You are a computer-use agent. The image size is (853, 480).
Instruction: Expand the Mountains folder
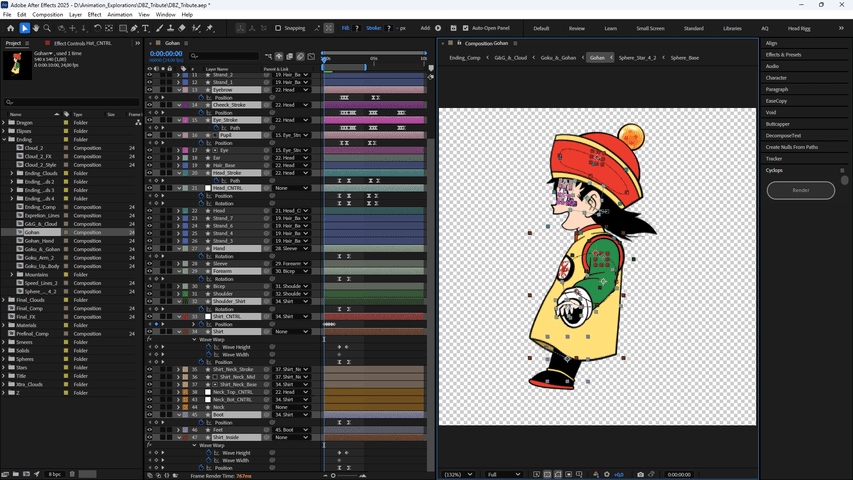click(x=12, y=275)
